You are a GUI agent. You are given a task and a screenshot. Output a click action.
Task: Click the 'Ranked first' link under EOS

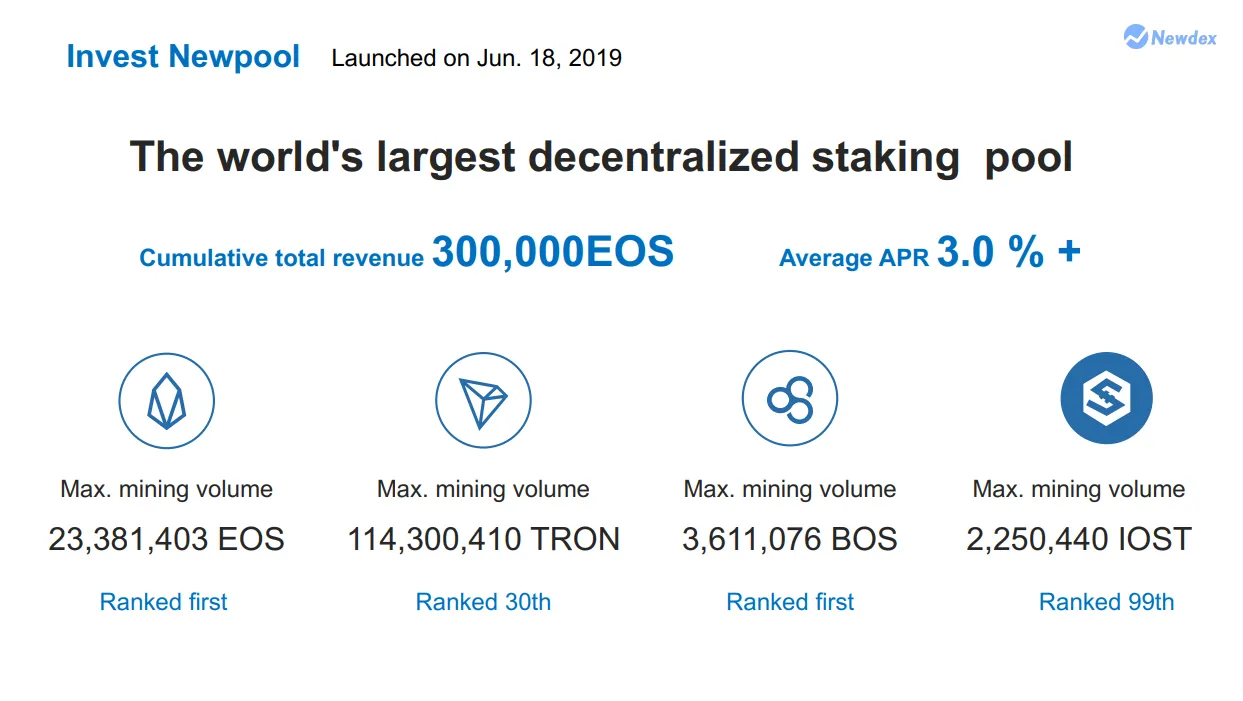(x=164, y=602)
